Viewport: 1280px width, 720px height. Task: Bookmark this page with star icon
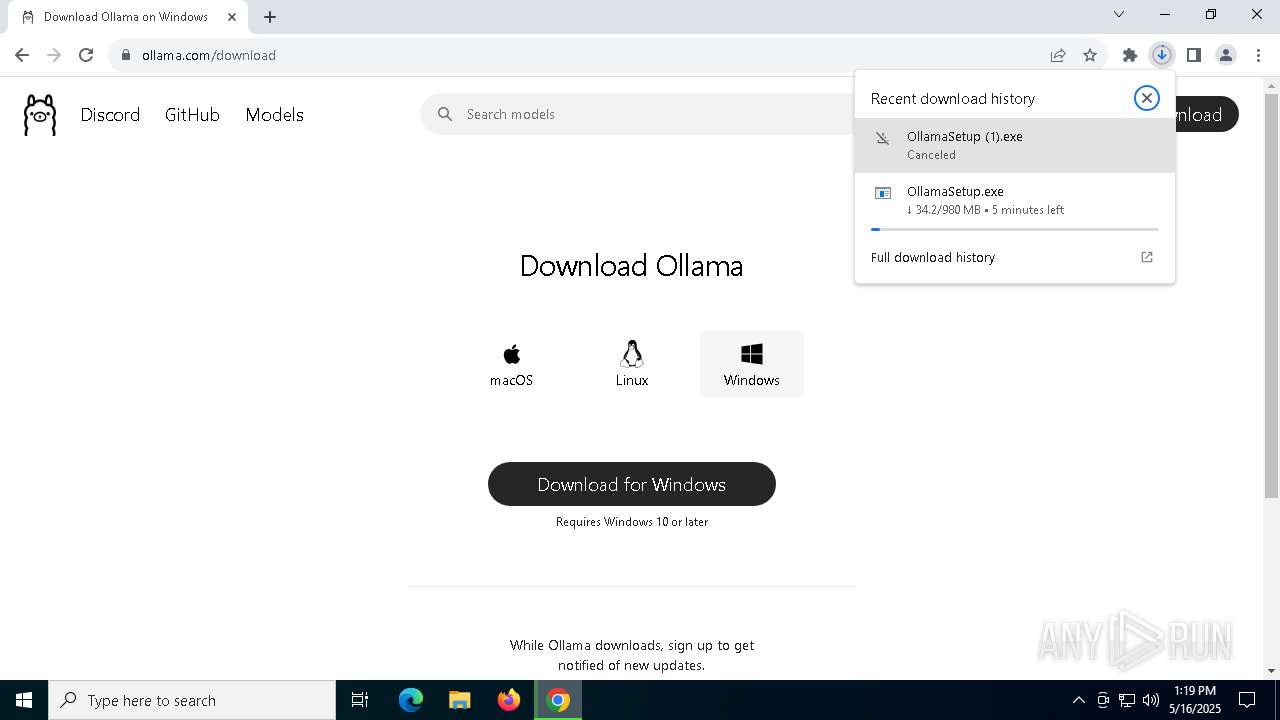point(1090,55)
